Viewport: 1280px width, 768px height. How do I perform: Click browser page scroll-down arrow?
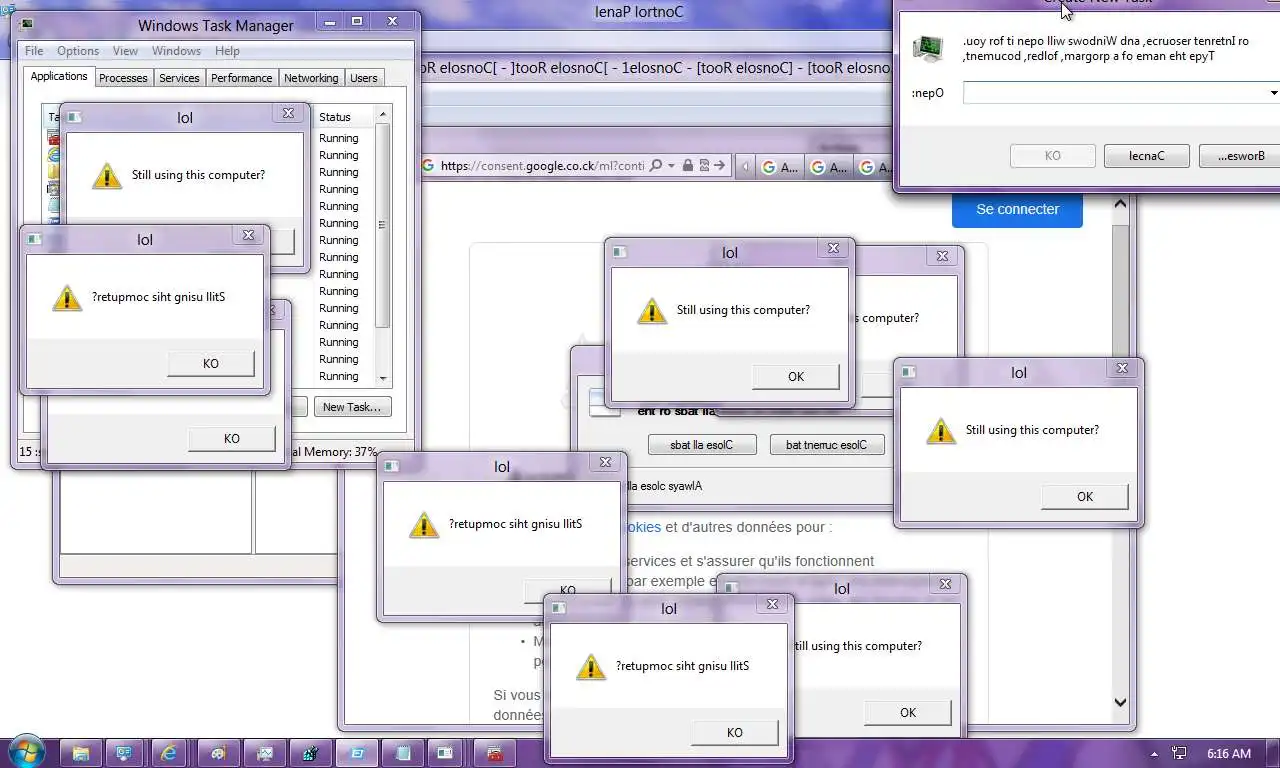click(1120, 703)
